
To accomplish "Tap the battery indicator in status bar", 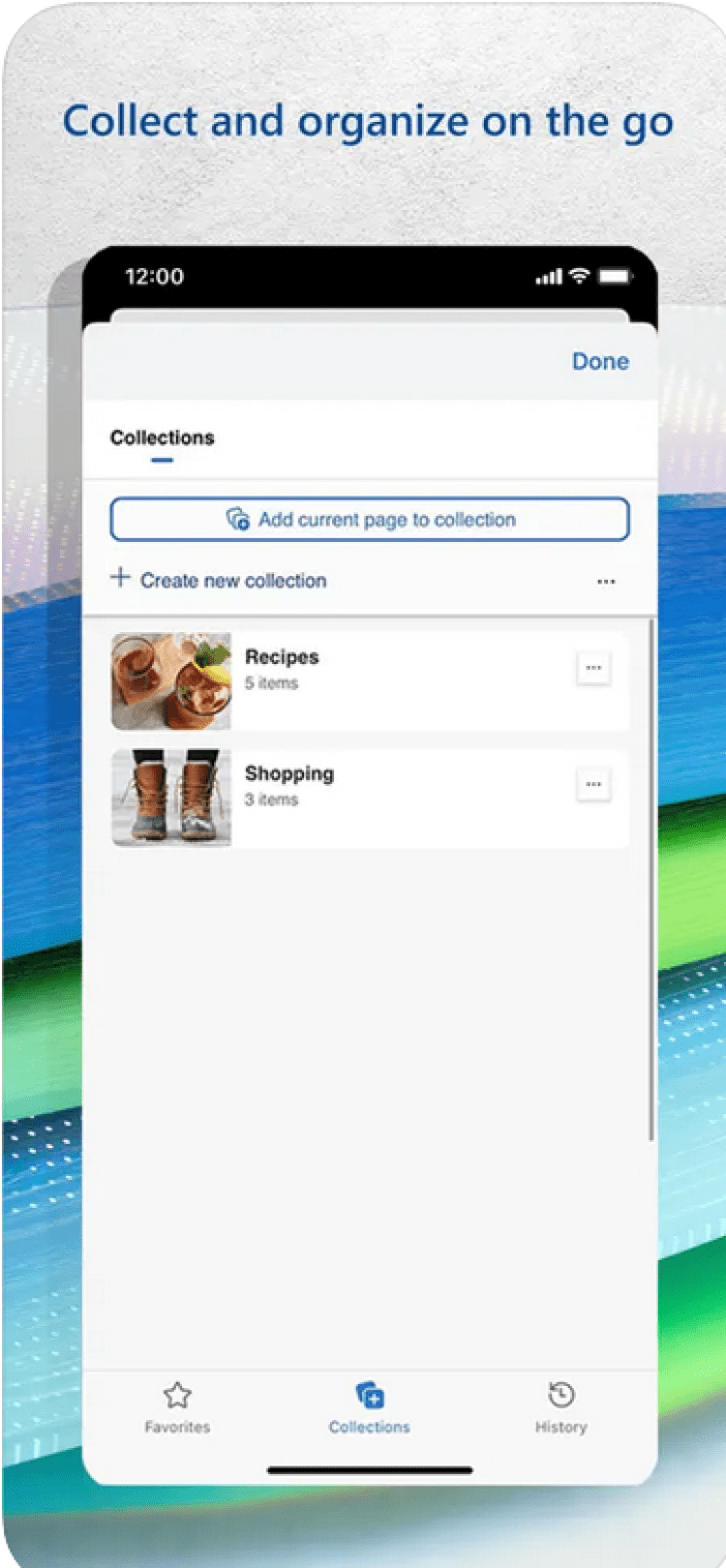I will pyautogui.click(x=615, y=276).
